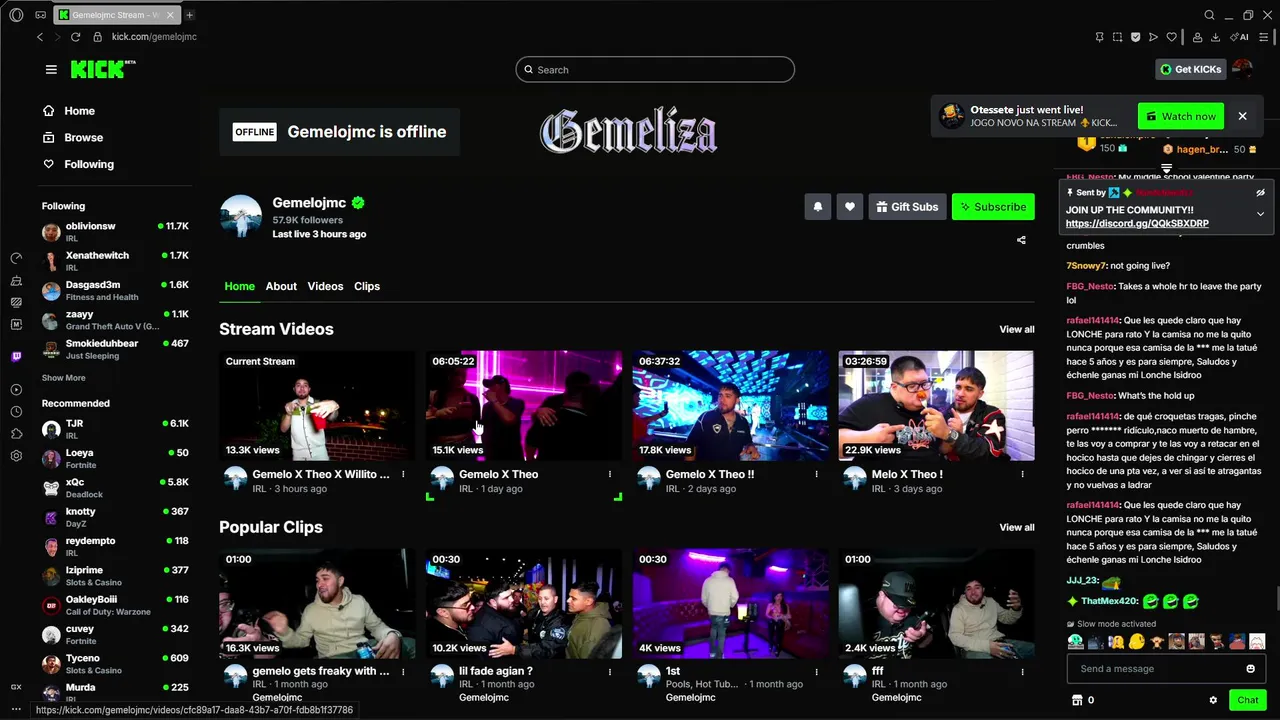Image resolution: width=1280 pixels, height=720 pixels.
Task: Open xQc in Recommended channels
Action: pos(115,488)
